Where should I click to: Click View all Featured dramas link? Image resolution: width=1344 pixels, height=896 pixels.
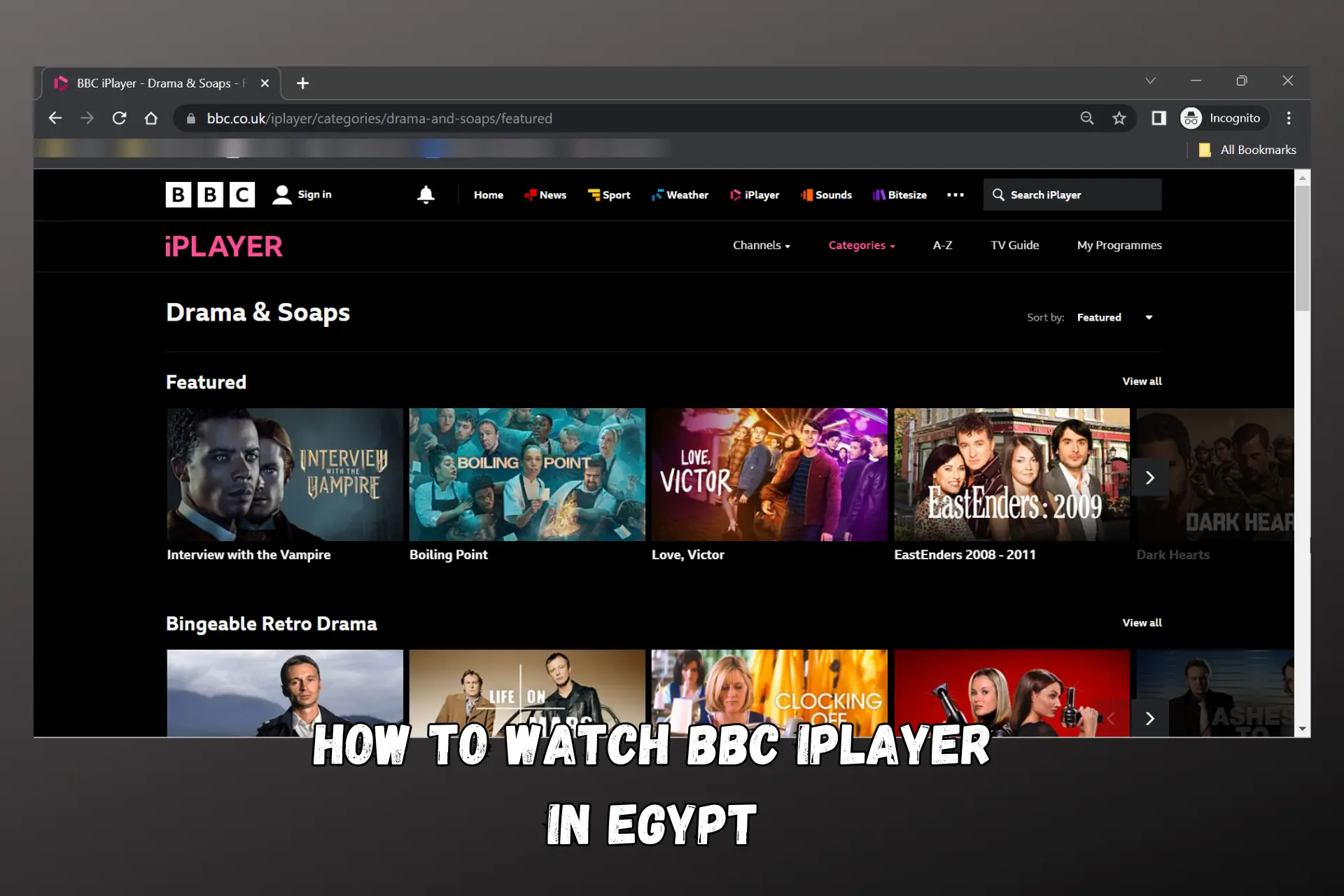[1142, 381]
